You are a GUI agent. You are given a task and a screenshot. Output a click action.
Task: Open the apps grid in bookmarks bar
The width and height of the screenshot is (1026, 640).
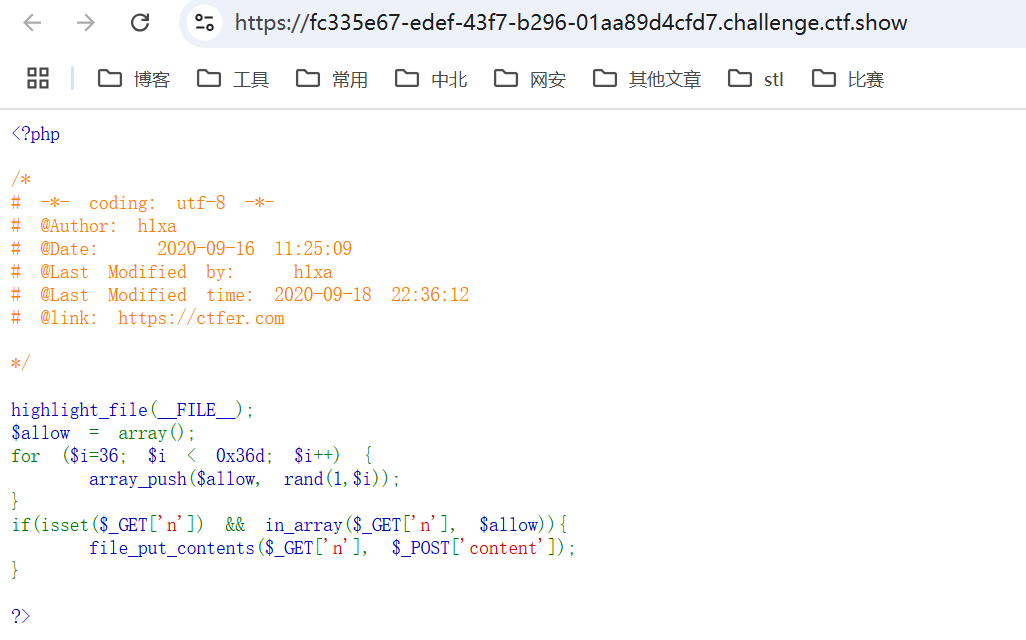(38, 79)
